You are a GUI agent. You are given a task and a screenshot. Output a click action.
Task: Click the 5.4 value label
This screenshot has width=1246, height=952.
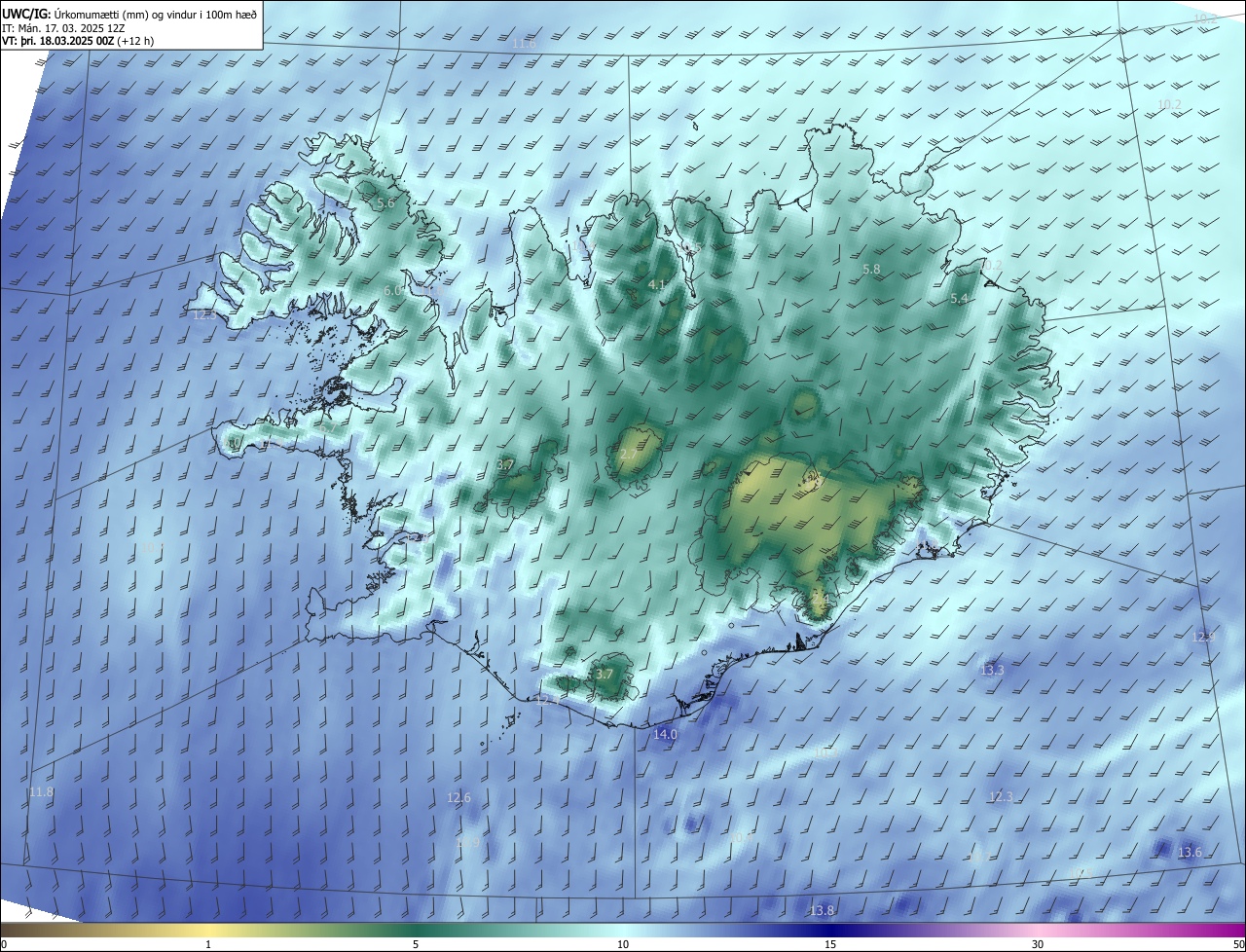tap(959, 299)
